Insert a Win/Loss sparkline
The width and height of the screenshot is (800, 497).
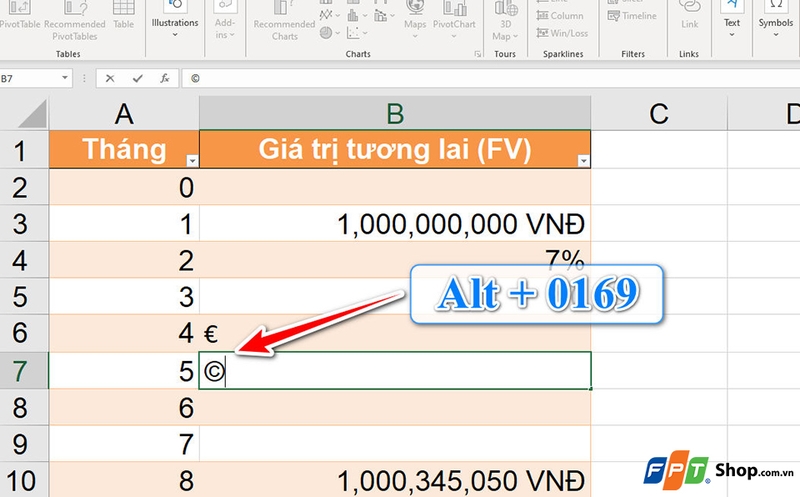point(562,33)
